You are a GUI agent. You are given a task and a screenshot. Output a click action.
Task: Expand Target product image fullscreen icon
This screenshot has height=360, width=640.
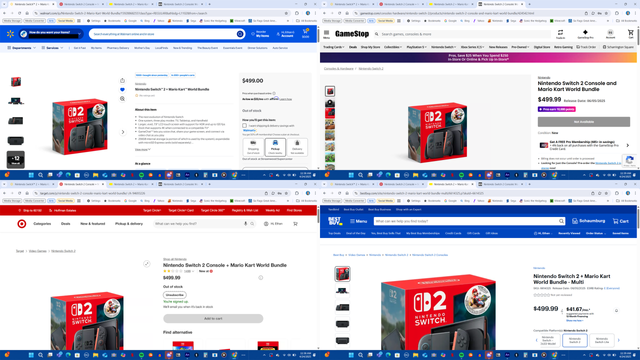pos(147,264)
